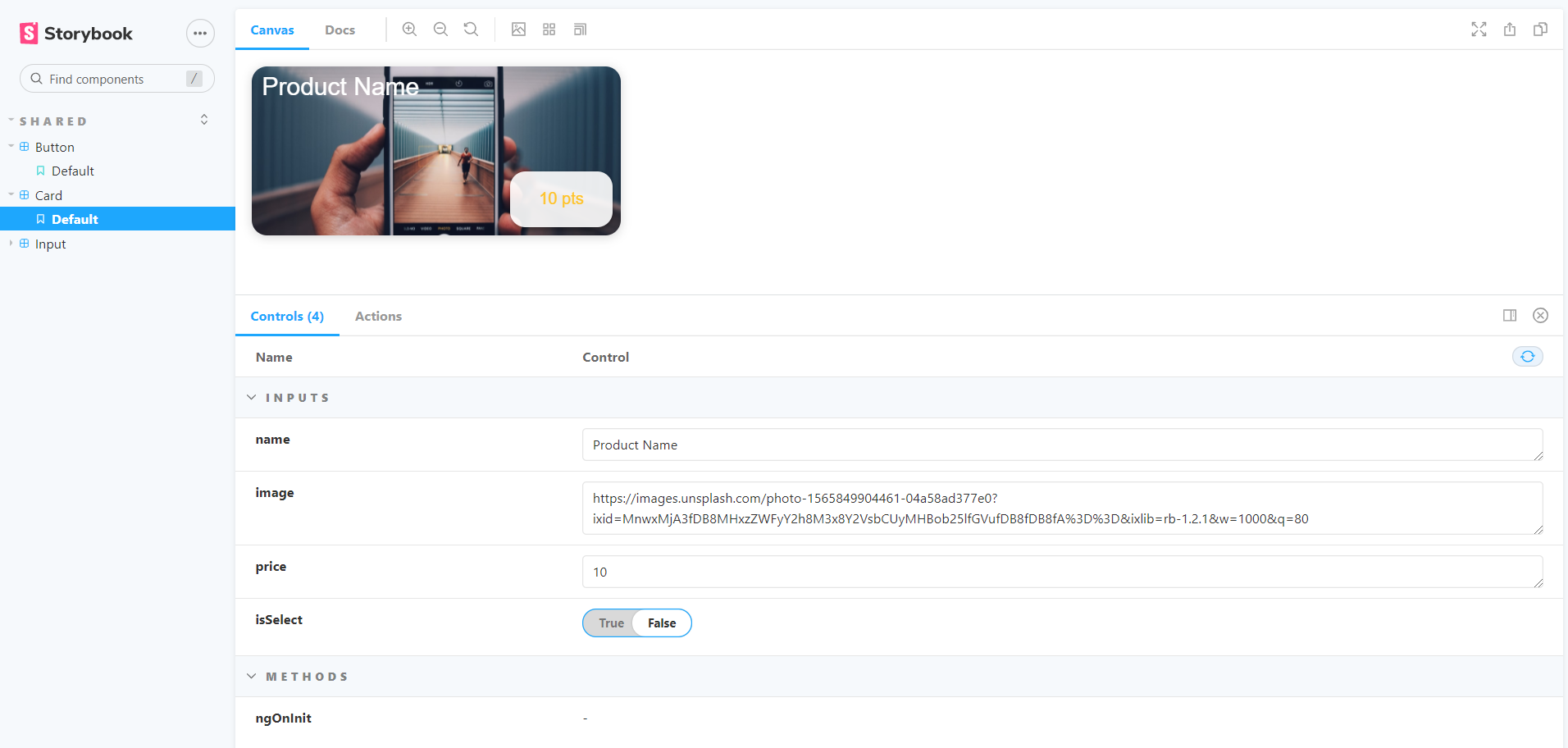Reset the canvas zoom

click(471, 30)
